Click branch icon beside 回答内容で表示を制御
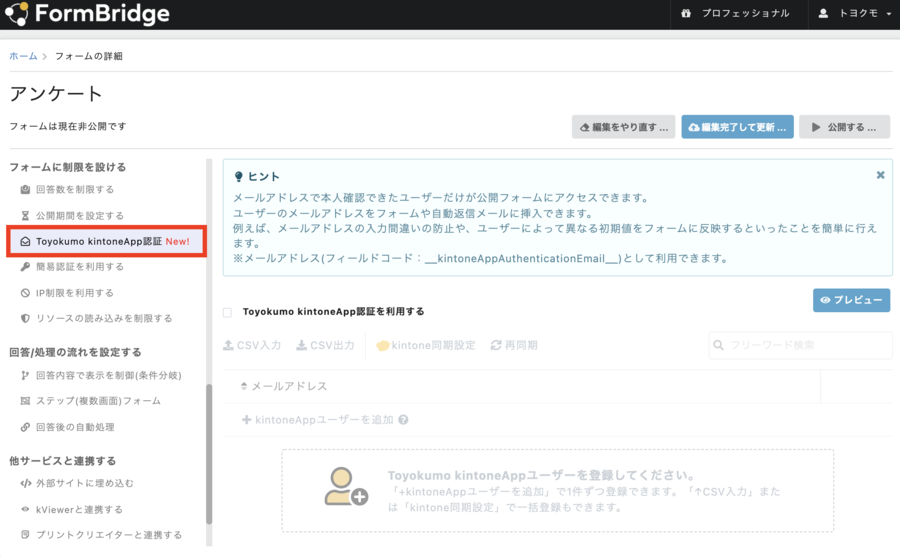The height and width of the screenshot is (556, 900). click(25, 375)
